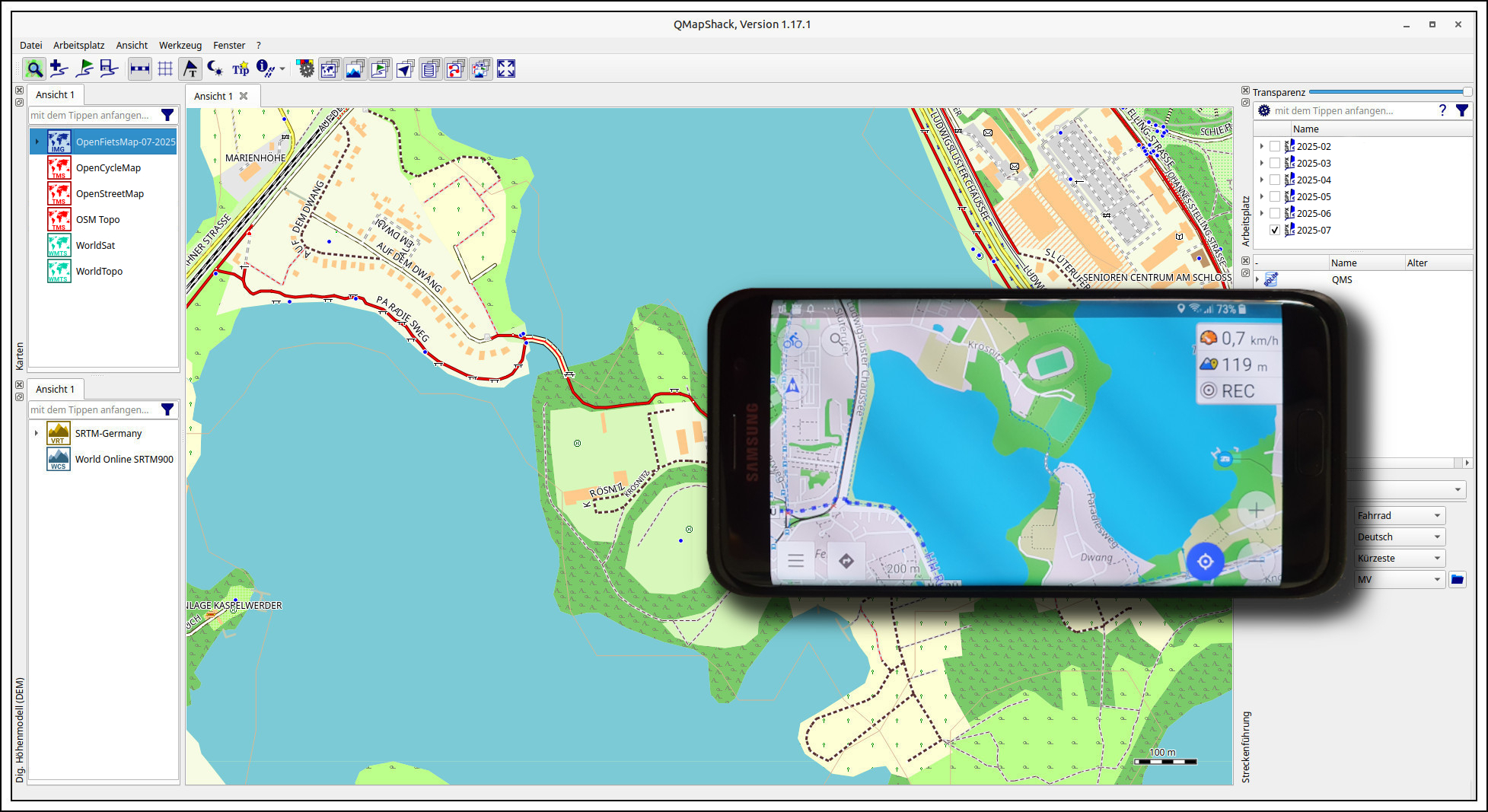
Task: Expand the 2025-03 project tree item
Action: tap(1261, 163)
